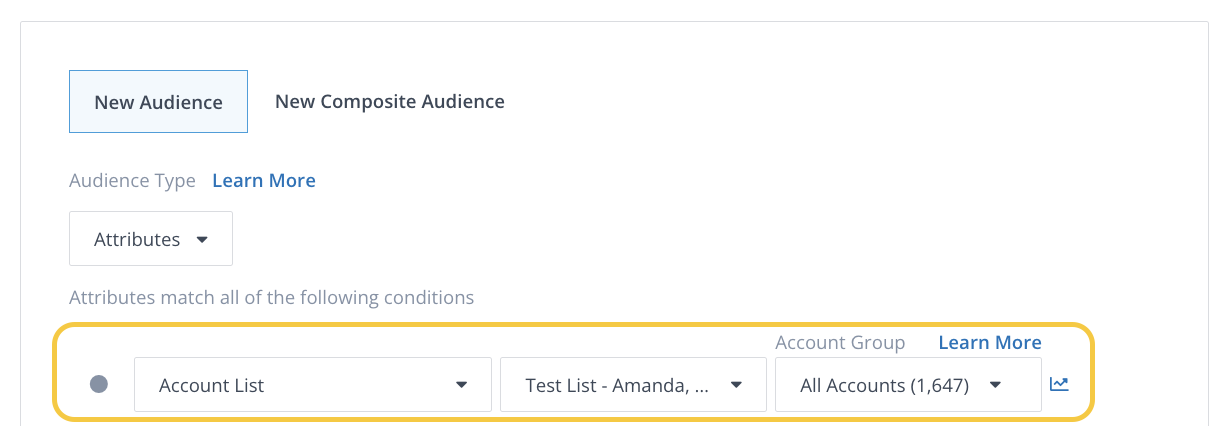Click the arrow icon in the All Accounts field
1230x426 pixels.
coord(995,385)
